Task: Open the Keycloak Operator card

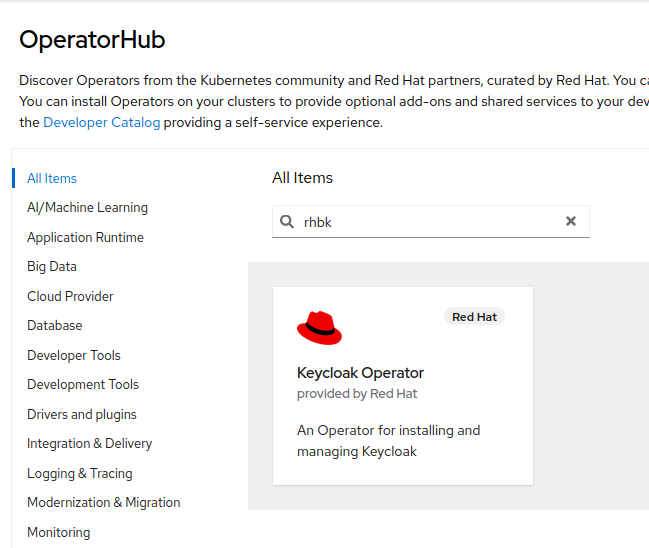Action: point(403,386)
